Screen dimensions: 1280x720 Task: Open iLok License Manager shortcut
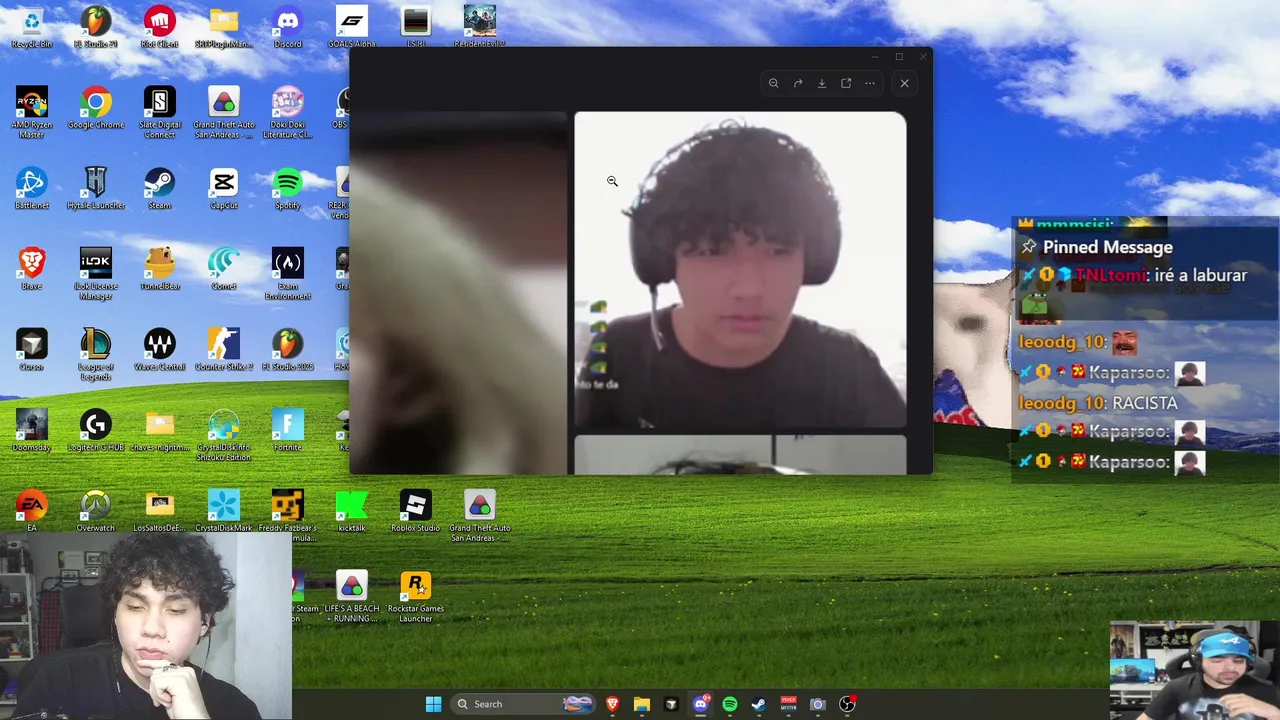click(96, 274)
